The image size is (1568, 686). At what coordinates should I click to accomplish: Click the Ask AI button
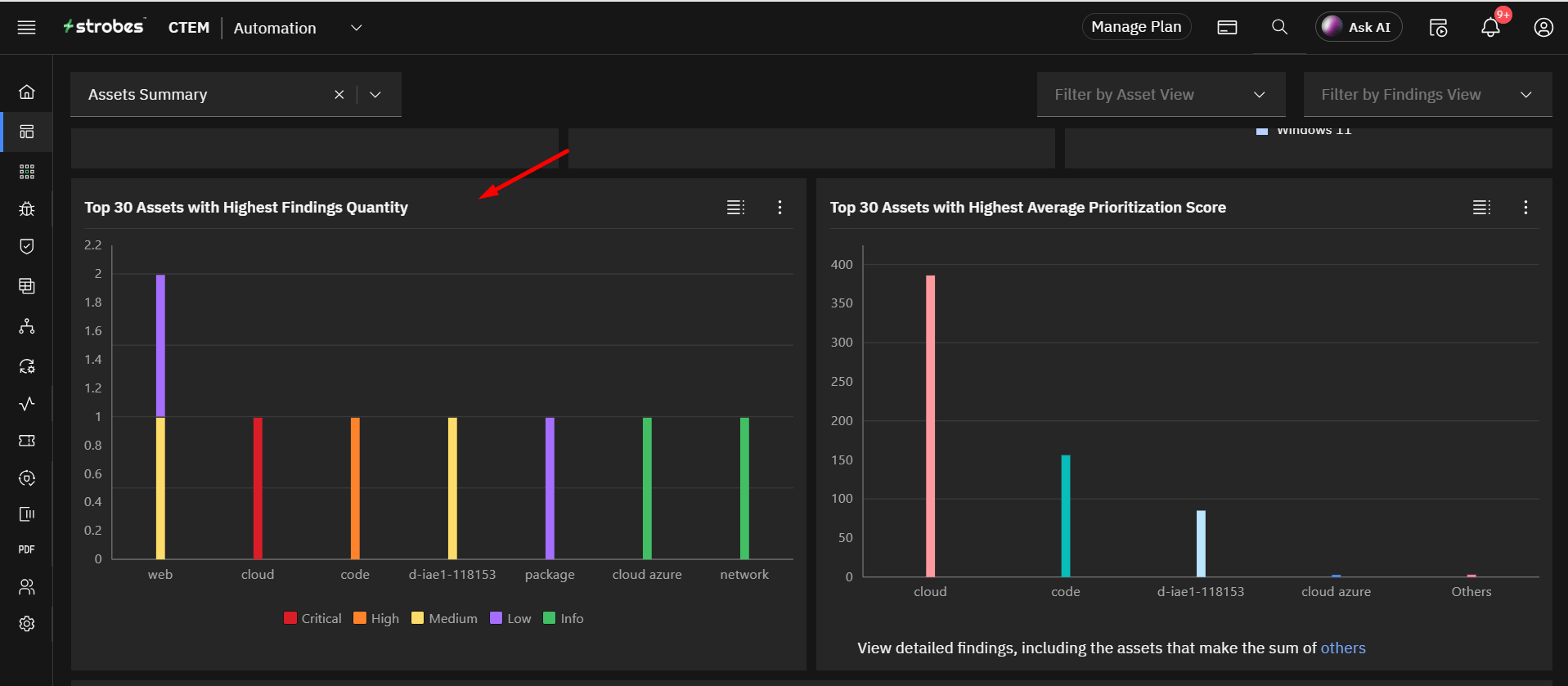tap(1358, 27)
